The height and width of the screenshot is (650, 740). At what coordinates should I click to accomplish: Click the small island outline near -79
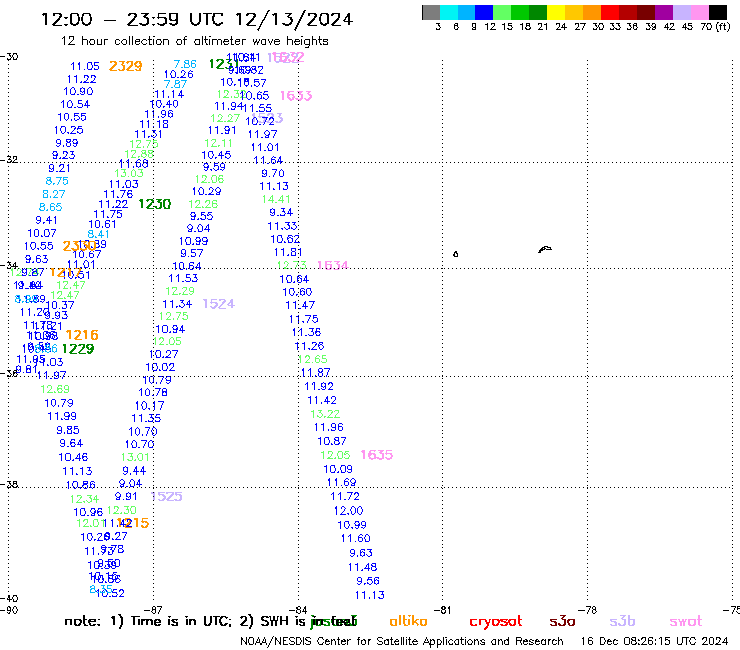click(545, 249)
